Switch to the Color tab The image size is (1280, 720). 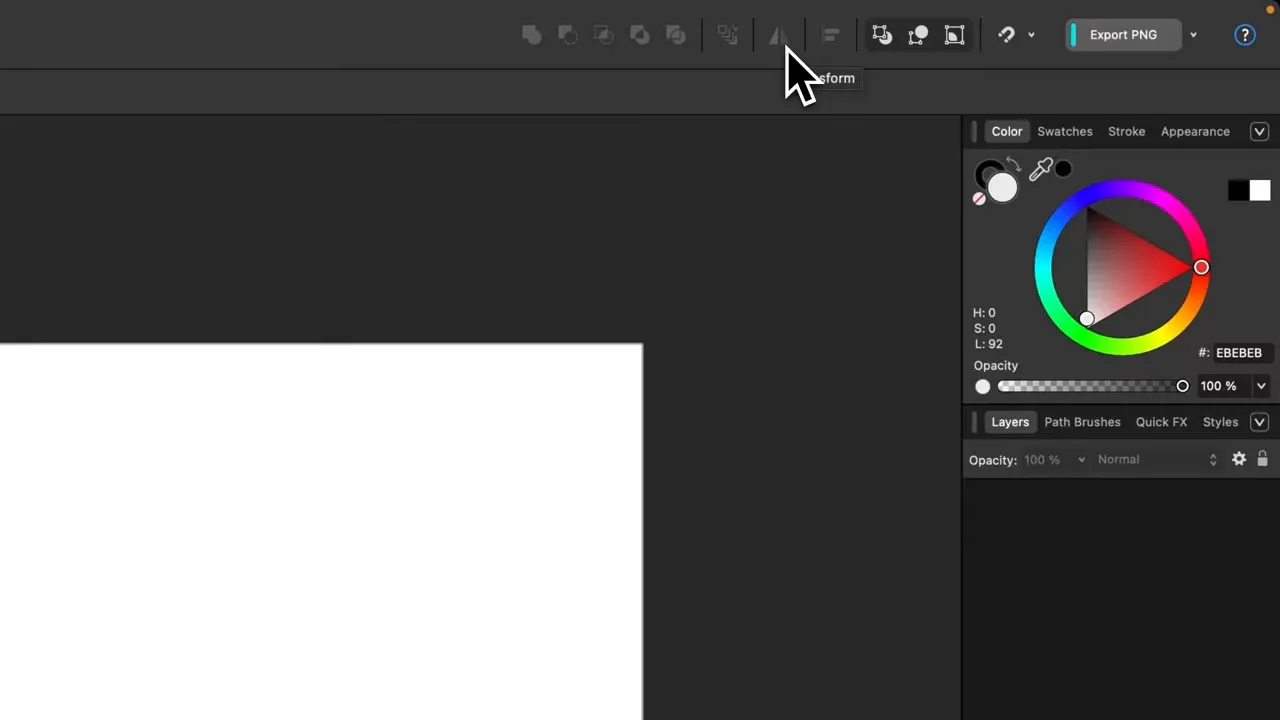(x=1007, y=132)
